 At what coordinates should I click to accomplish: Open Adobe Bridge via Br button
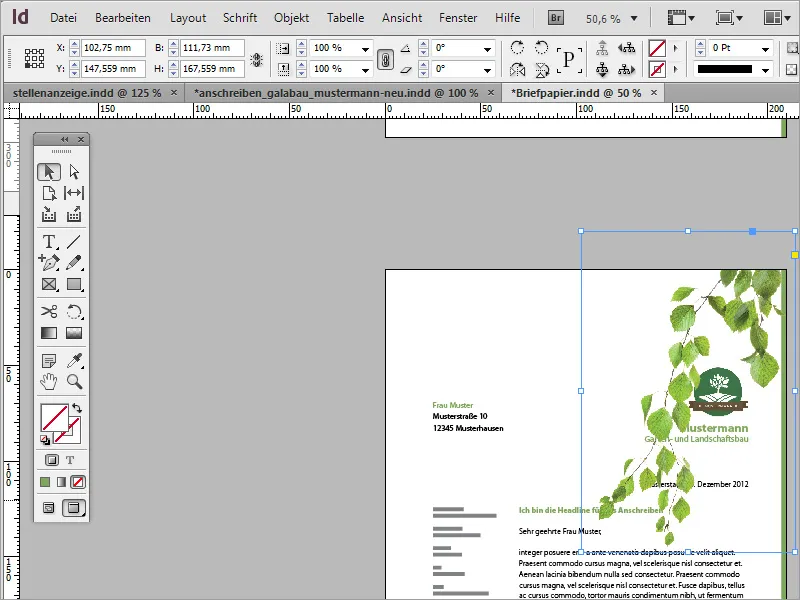point(556,18)
